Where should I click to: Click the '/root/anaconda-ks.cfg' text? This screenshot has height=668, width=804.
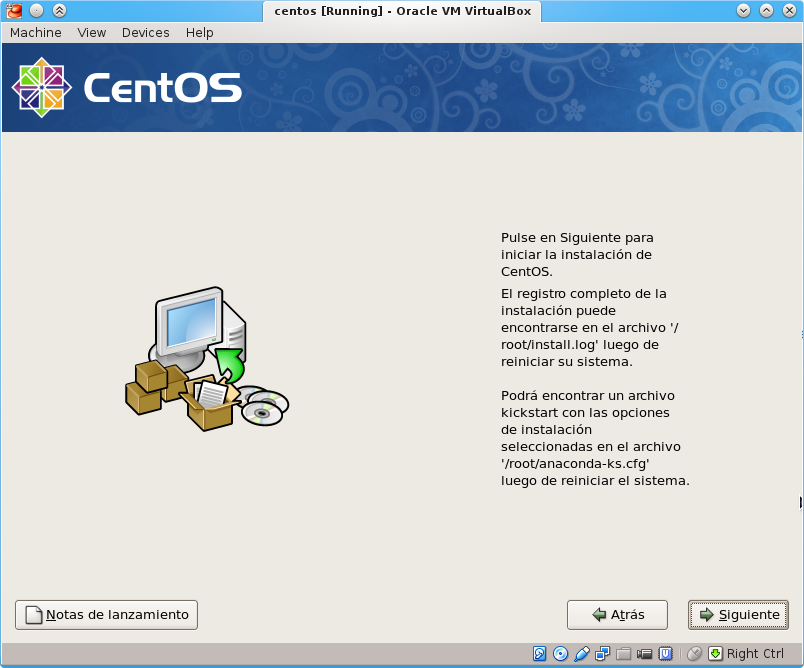(x=575, y=463)
